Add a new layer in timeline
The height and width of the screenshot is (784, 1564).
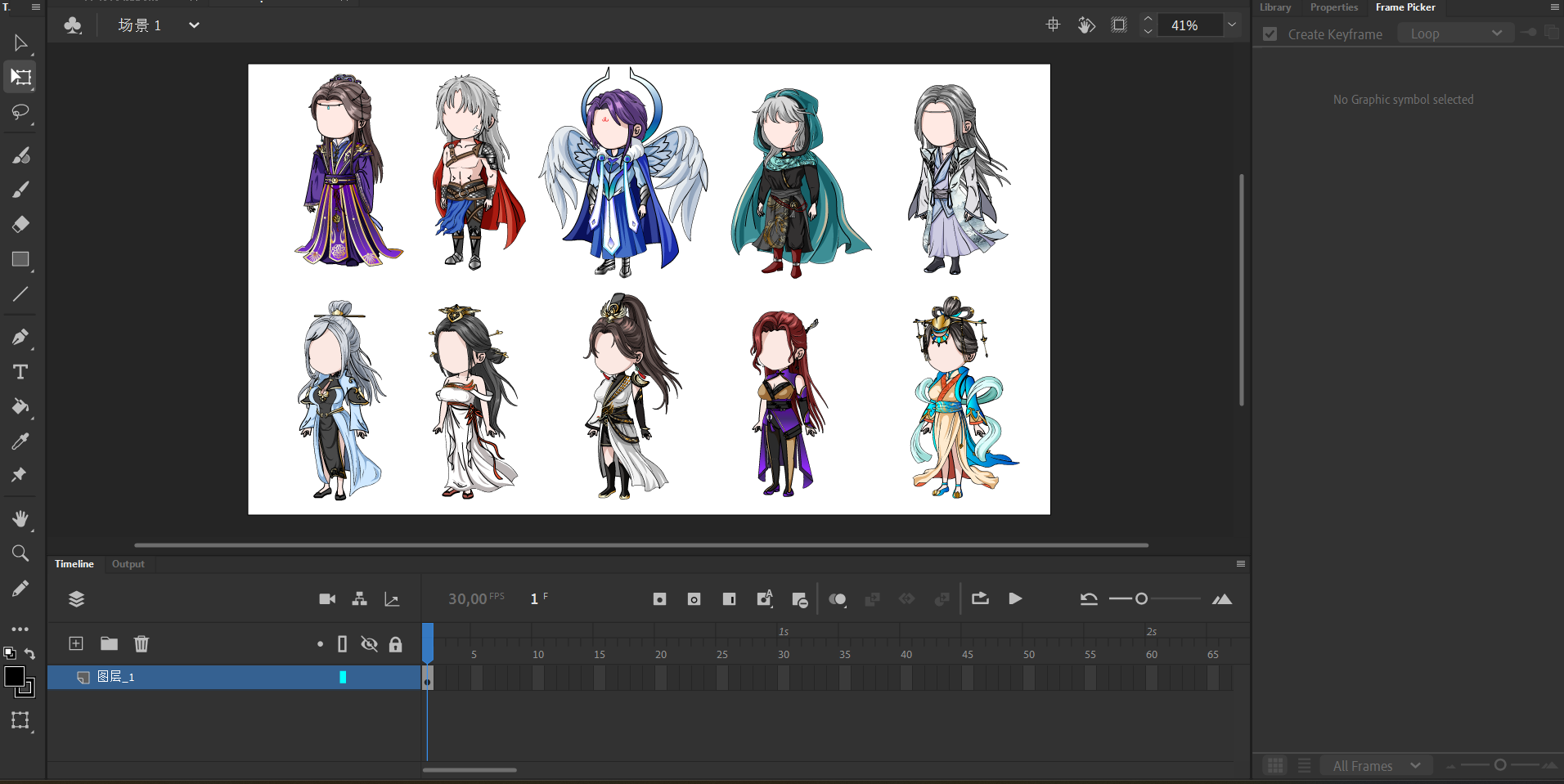(76, 644)
